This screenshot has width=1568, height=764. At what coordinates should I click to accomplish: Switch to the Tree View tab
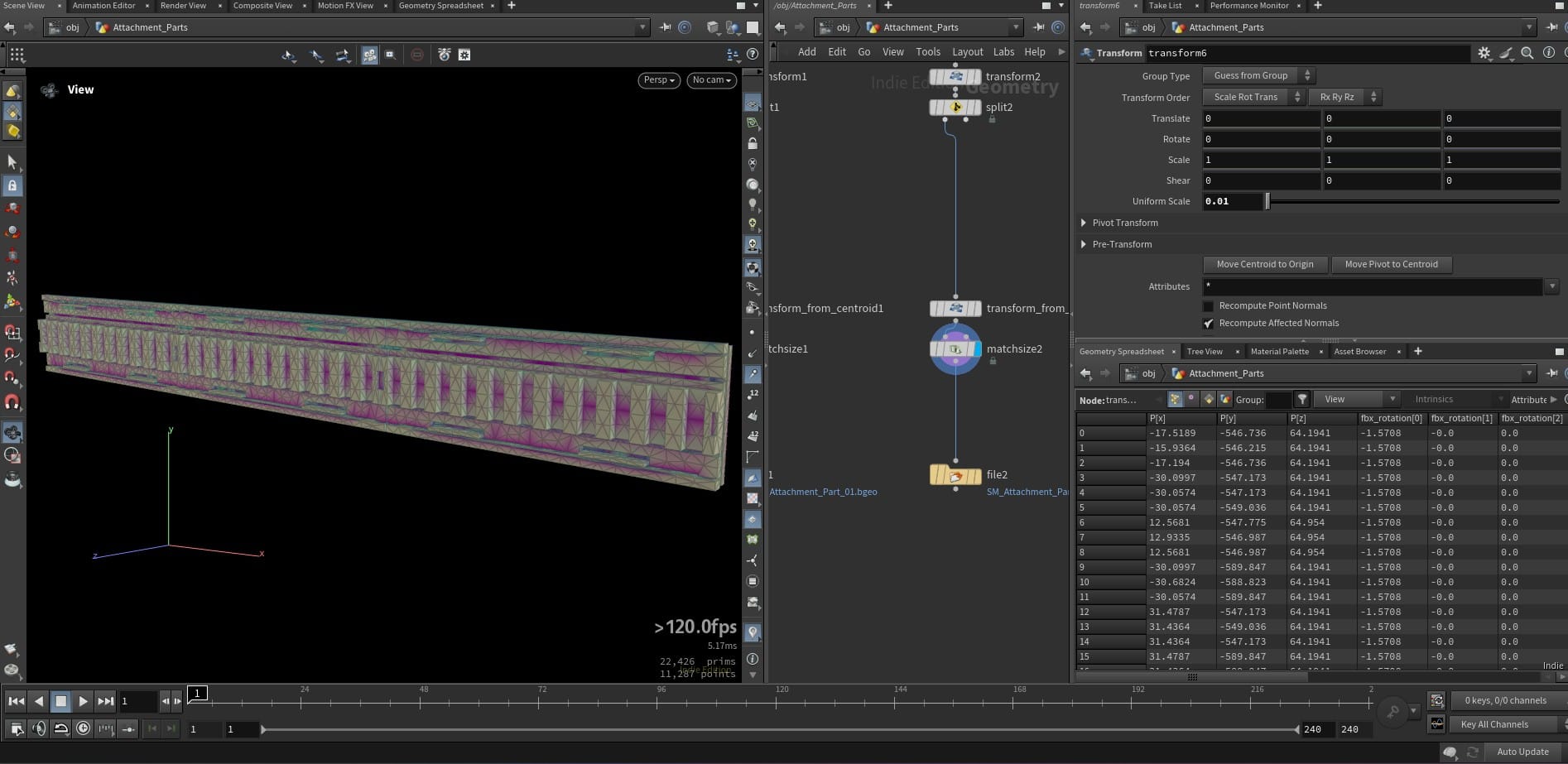coord(1204,352)
